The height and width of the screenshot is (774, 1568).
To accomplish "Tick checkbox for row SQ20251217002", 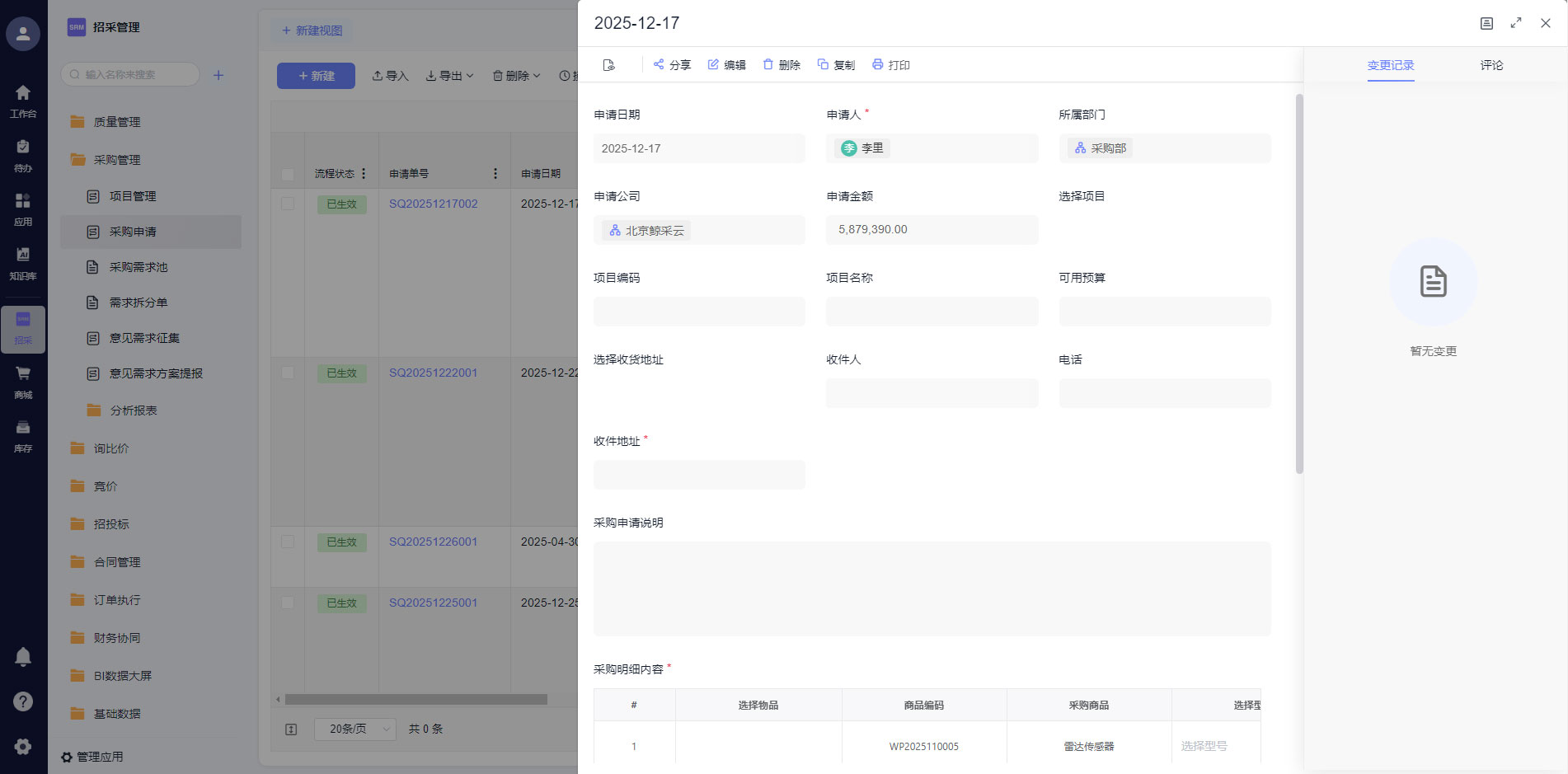I will tap(288, 204).
